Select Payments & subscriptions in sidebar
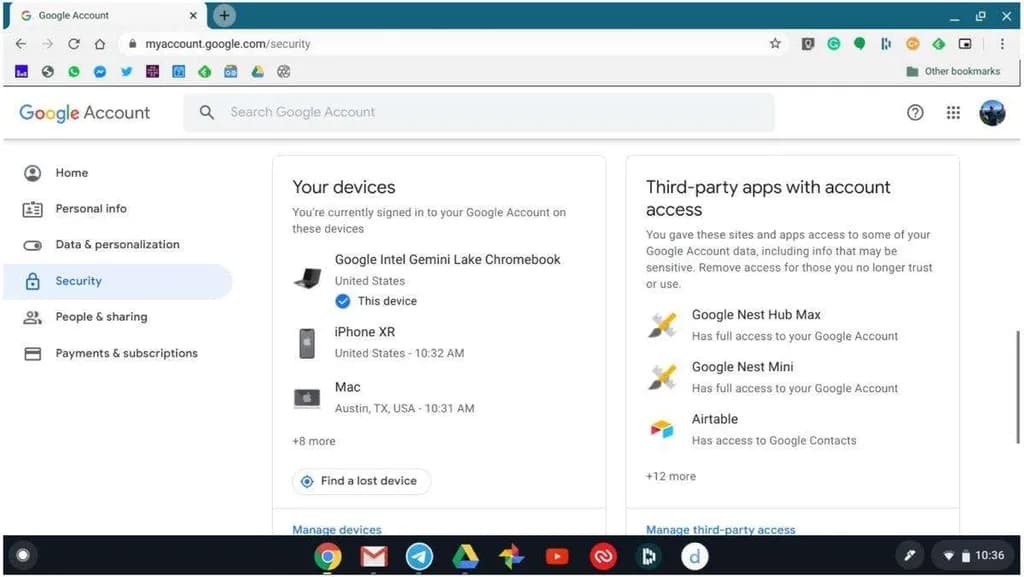Image resolution: width=1024 pixels, height=577 pixels. click(126, 353)
